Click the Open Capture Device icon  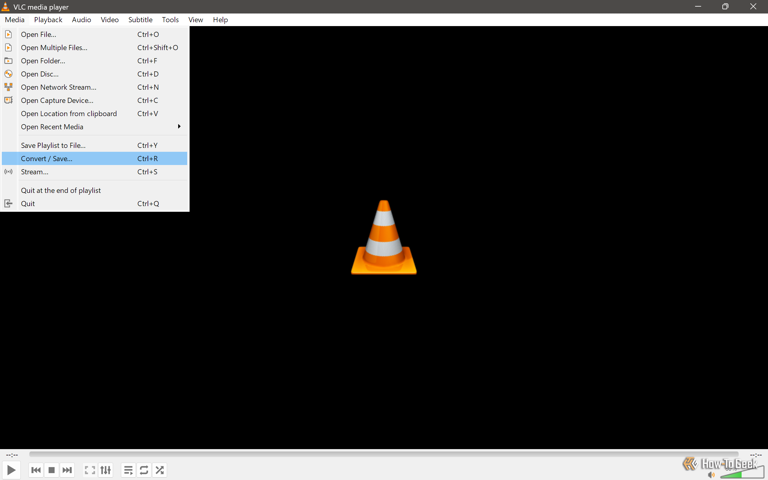click(8, 100)
